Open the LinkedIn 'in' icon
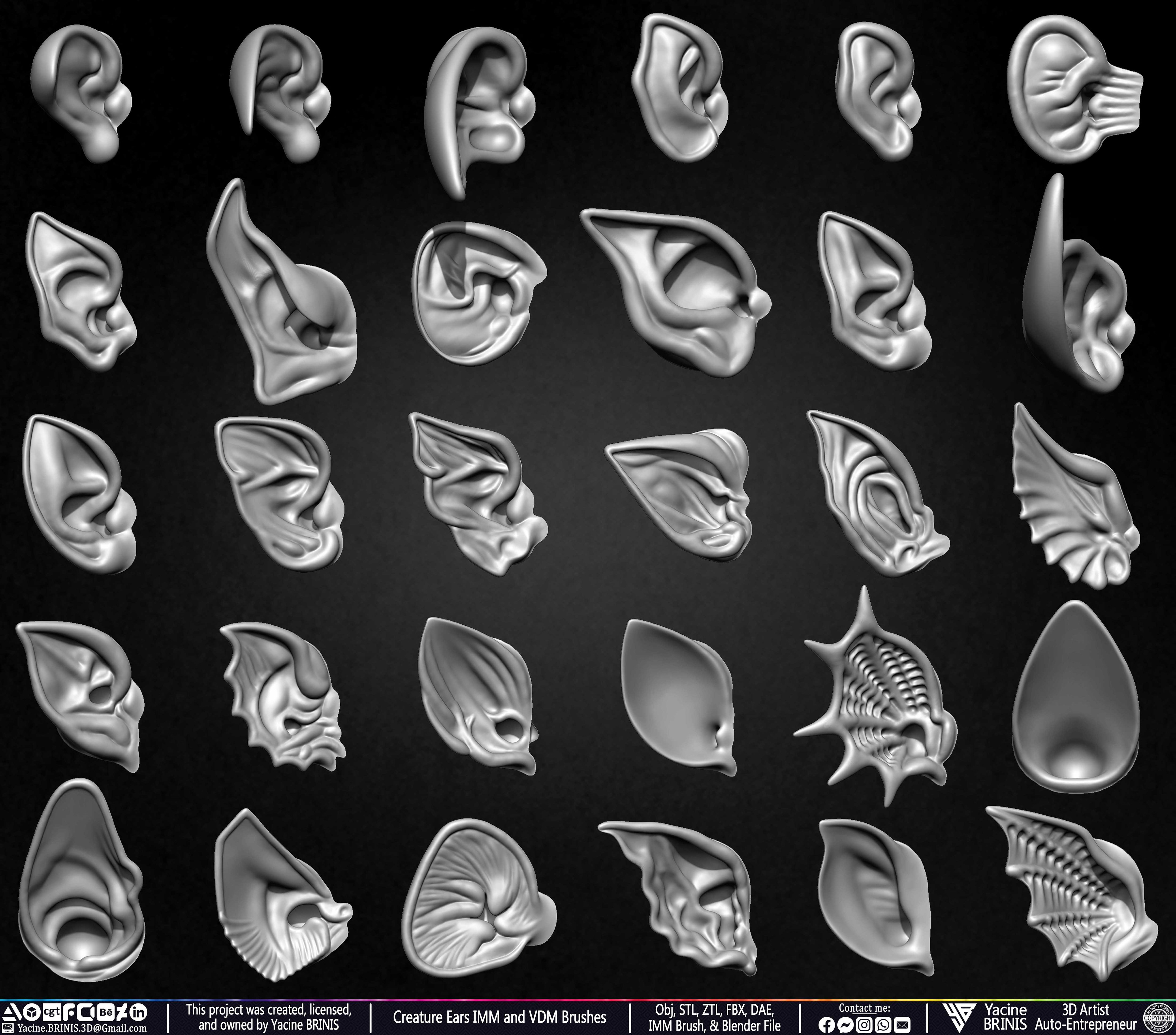 pos(138,1012)
